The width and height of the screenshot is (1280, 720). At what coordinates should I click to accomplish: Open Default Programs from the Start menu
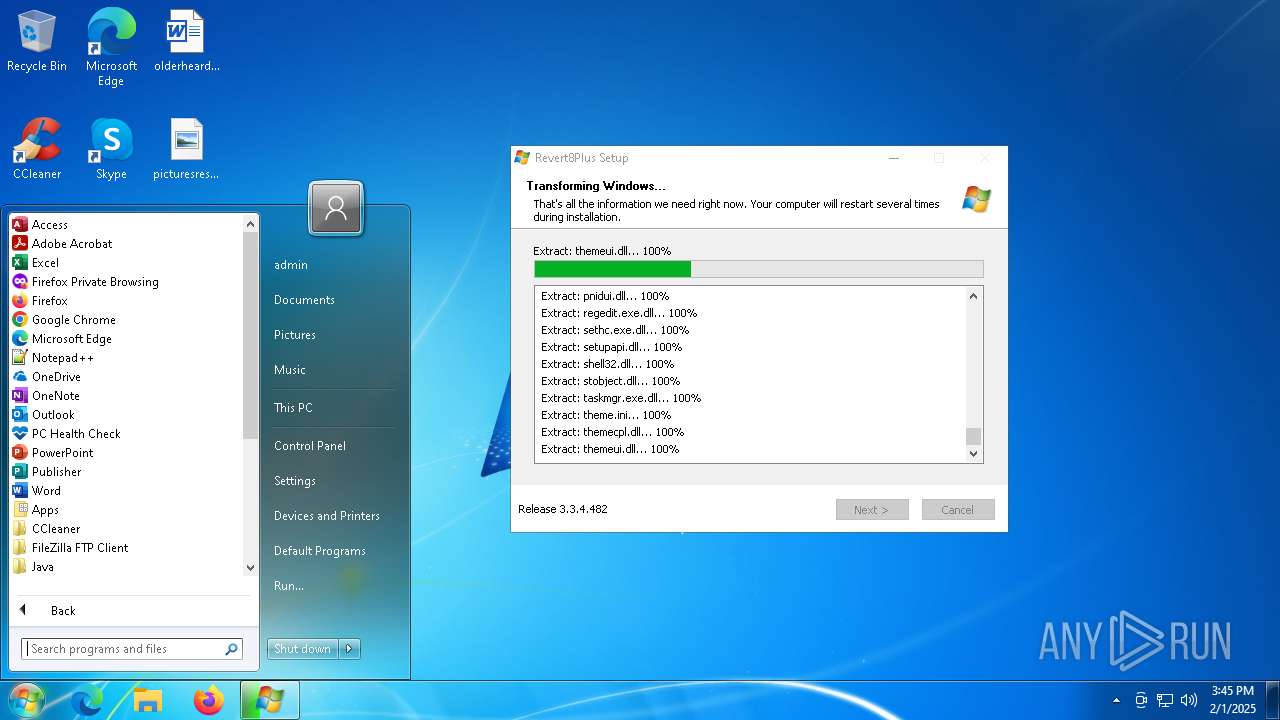[320, 551]
